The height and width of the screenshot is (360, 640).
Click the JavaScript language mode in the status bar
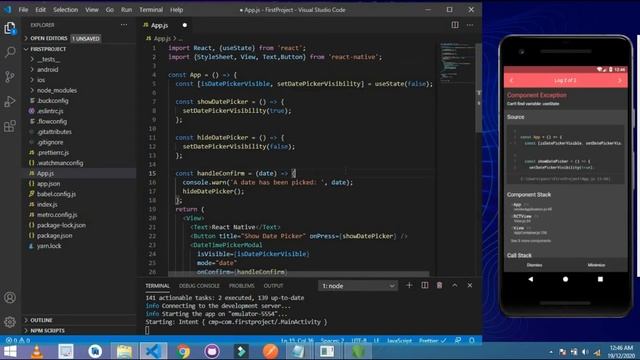coord(399,340)
